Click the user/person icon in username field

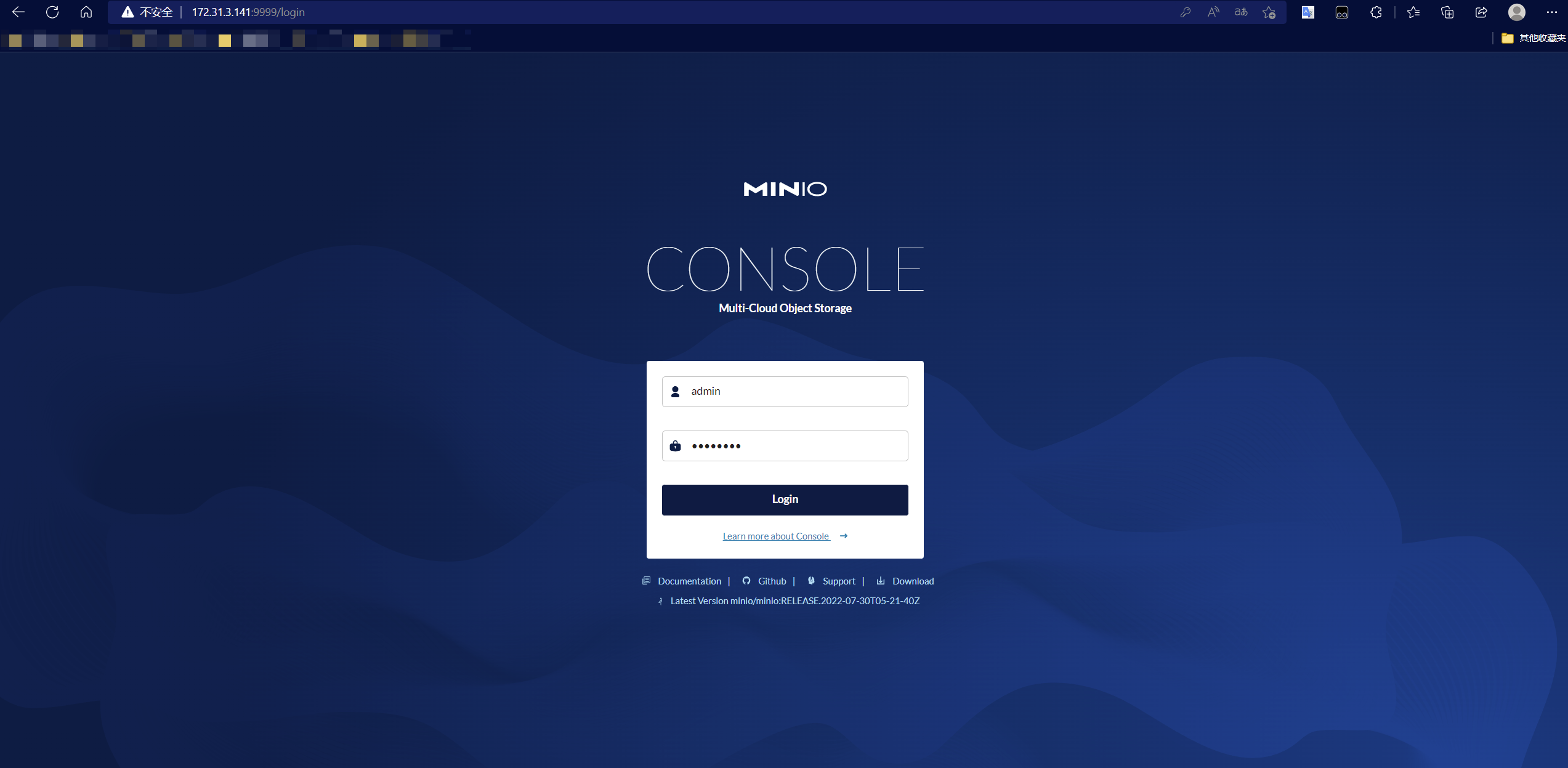675,390
